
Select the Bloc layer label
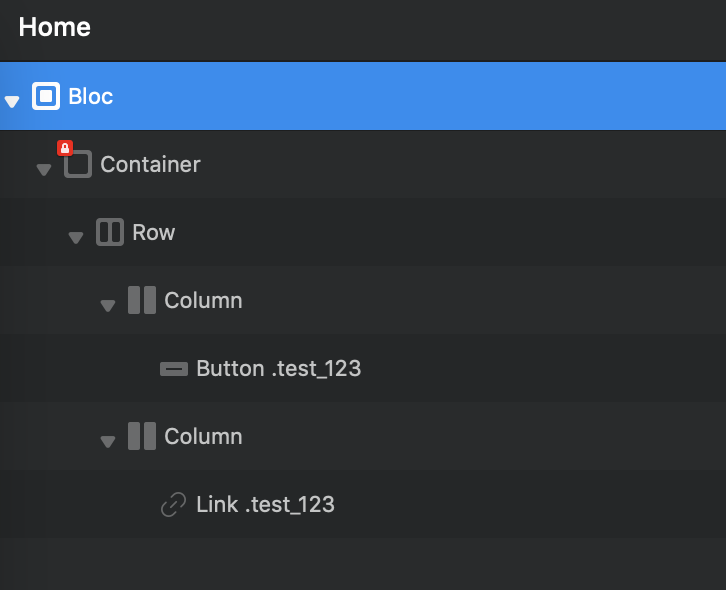click(91, 97)
